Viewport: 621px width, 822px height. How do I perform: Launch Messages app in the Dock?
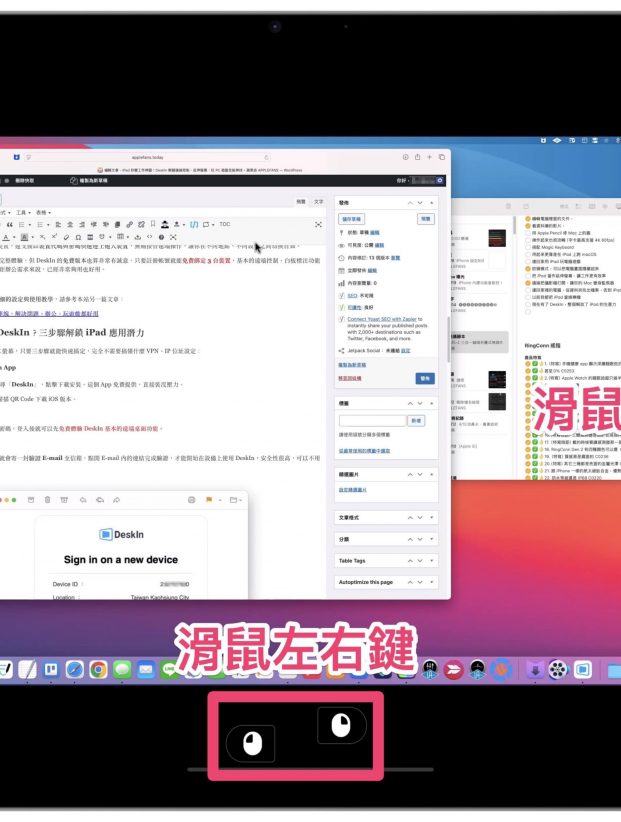tap(123, 669)
